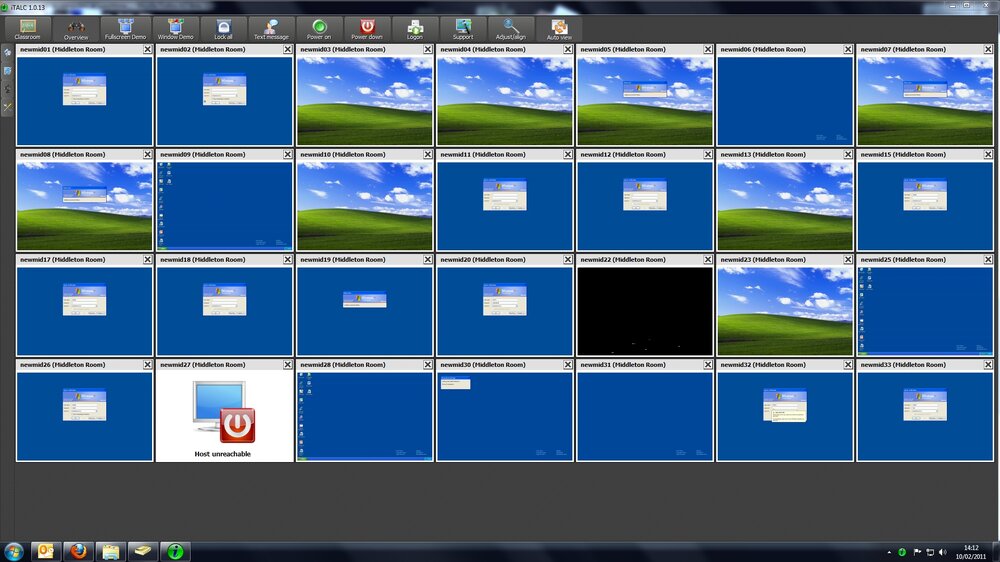
Task: Show hidden tray icons arrow
Action: pyautogui.click(x=889, y=552)
